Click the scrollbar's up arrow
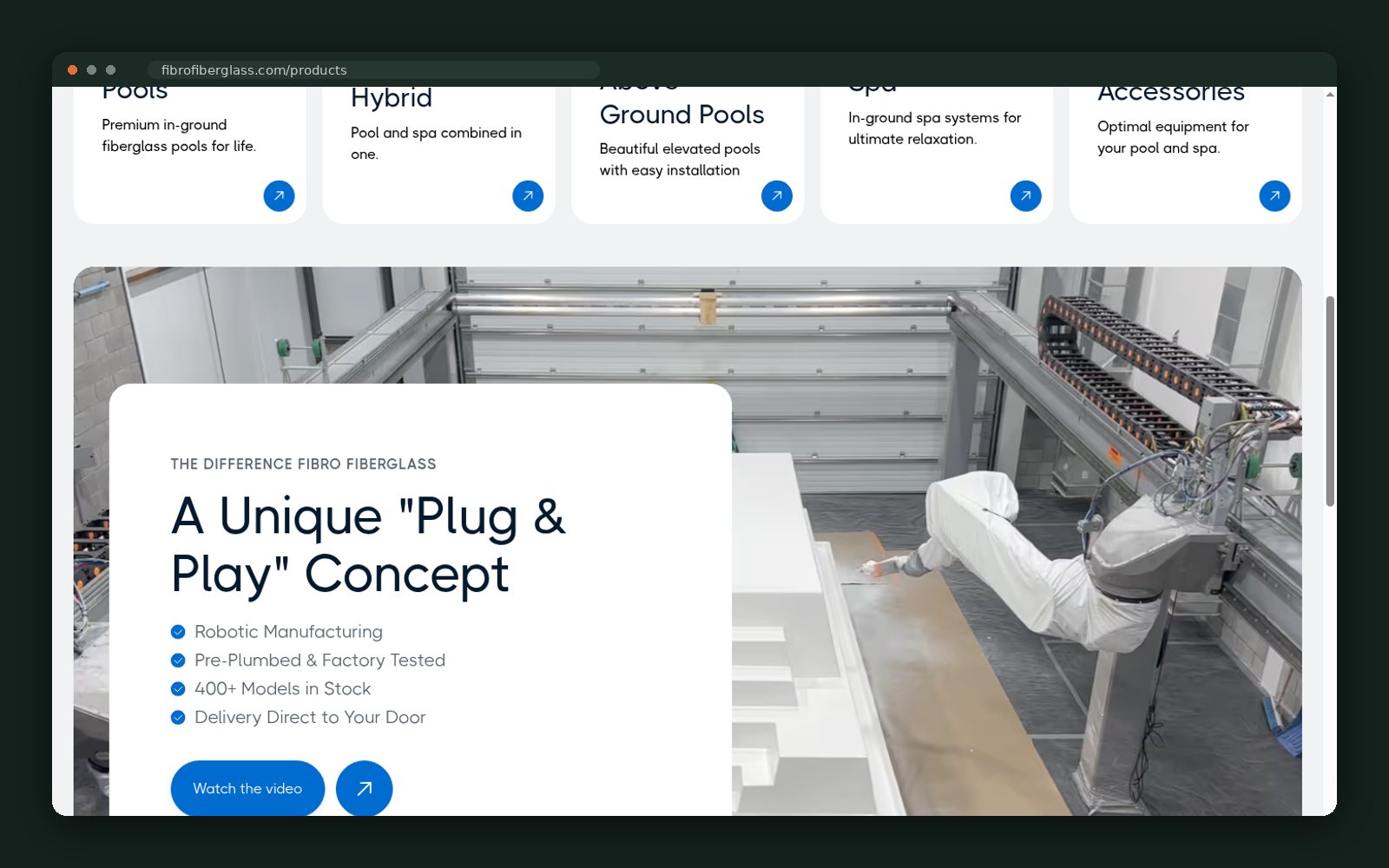 pos(1330,94)
